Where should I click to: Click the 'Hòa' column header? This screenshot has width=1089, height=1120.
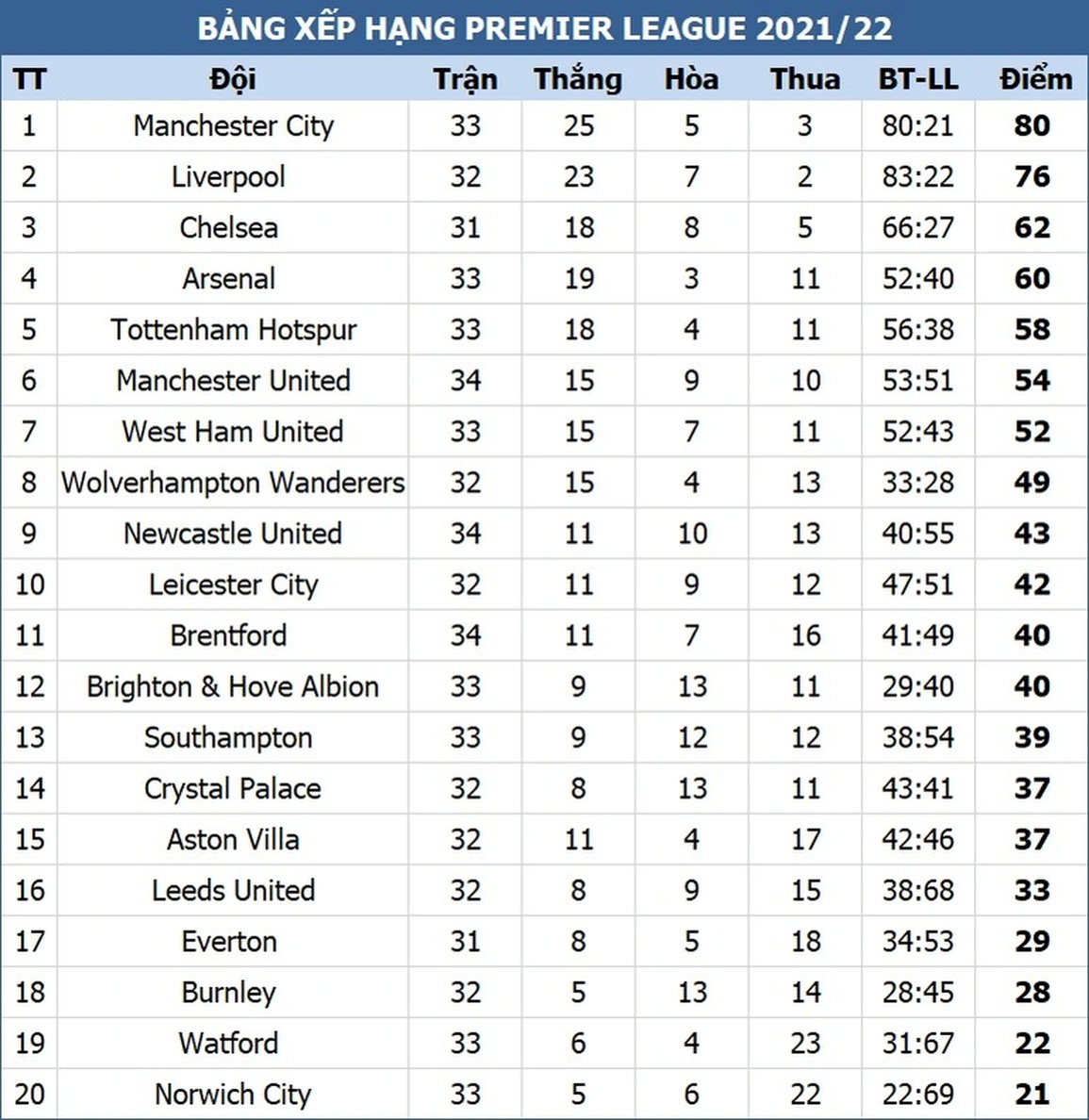[691, 78]
